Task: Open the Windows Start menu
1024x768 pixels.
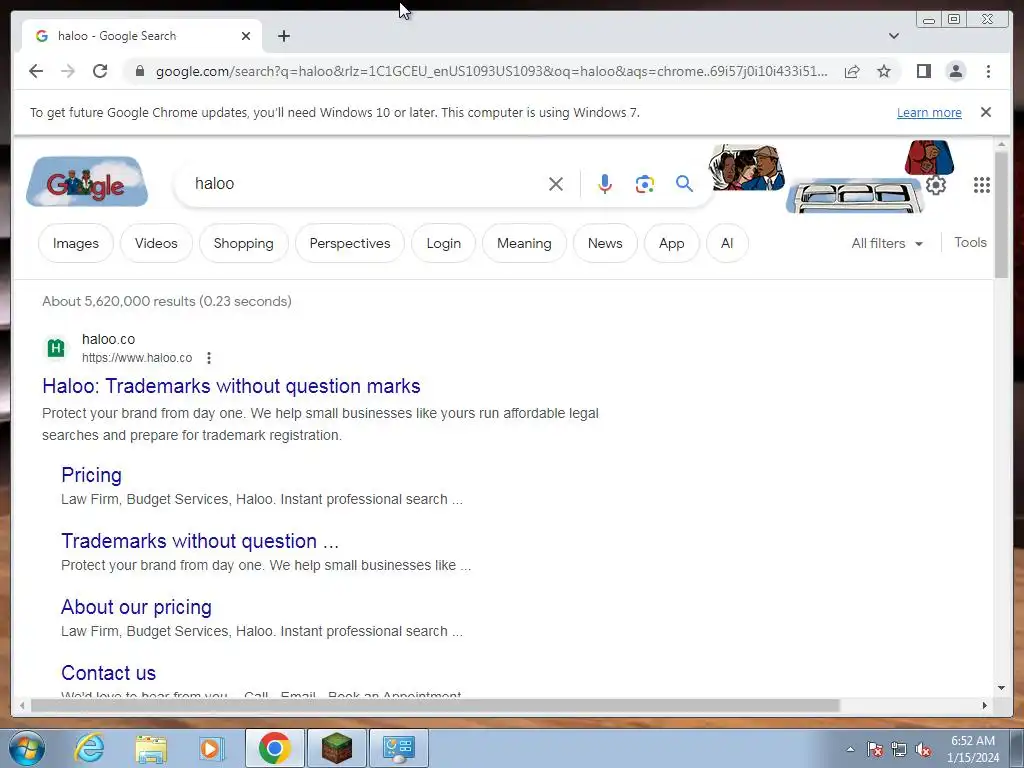Action: point(27,748)
